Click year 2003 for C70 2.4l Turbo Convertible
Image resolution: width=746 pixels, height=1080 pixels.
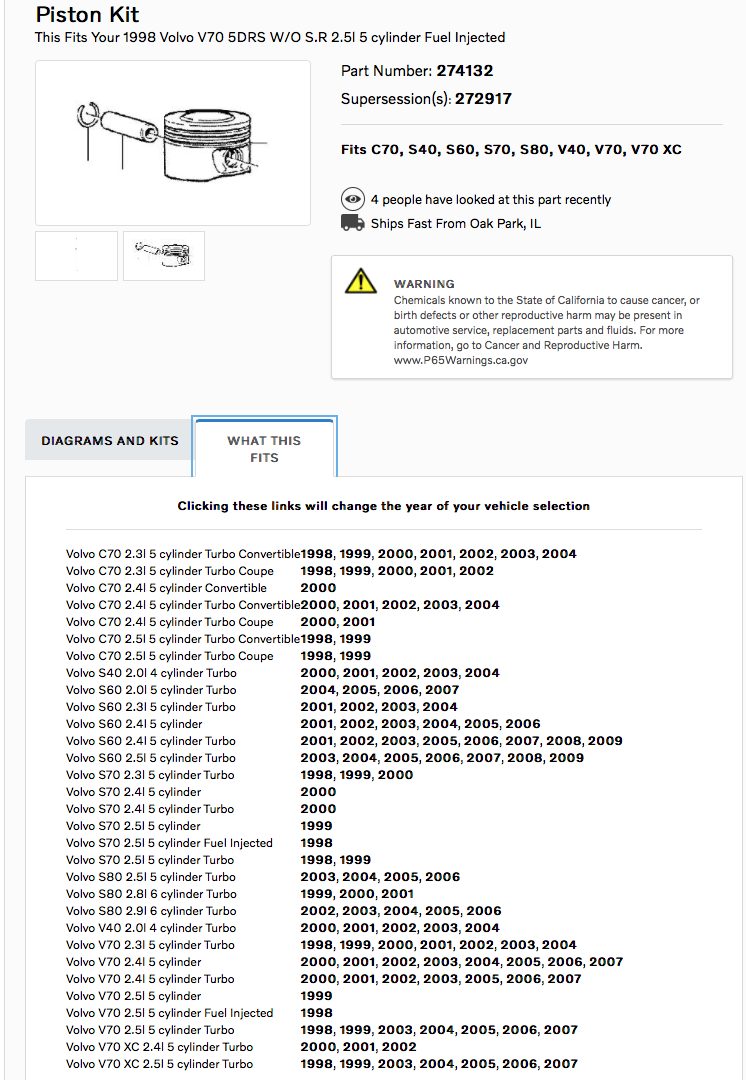pos(441,605)
